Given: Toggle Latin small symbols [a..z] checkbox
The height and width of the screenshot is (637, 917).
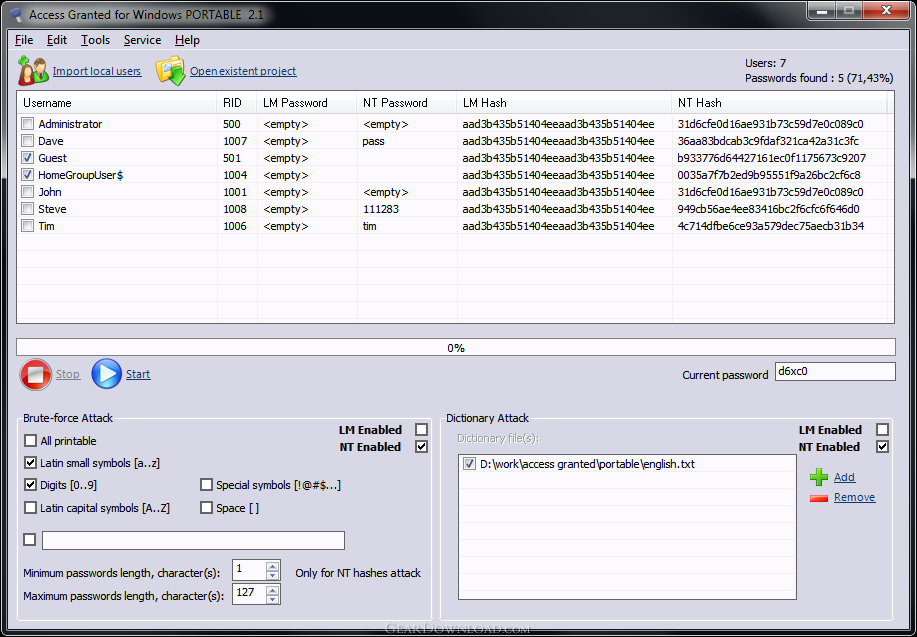Looking at the screenshot, I should click(30, 463).
